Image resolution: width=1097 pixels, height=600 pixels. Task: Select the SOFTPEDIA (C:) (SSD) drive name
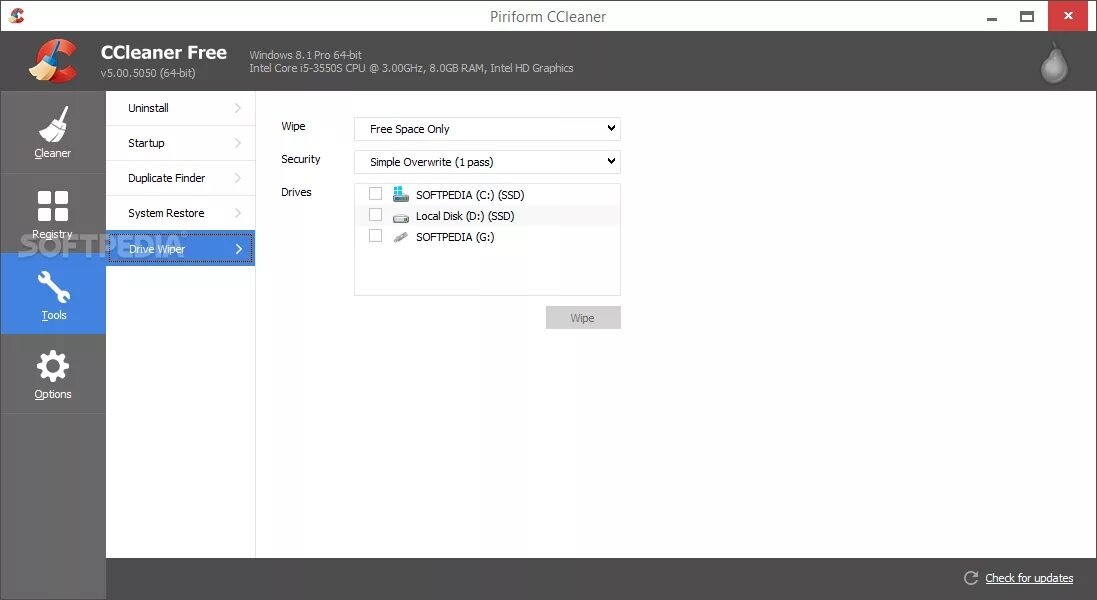[x=469, y=195]
